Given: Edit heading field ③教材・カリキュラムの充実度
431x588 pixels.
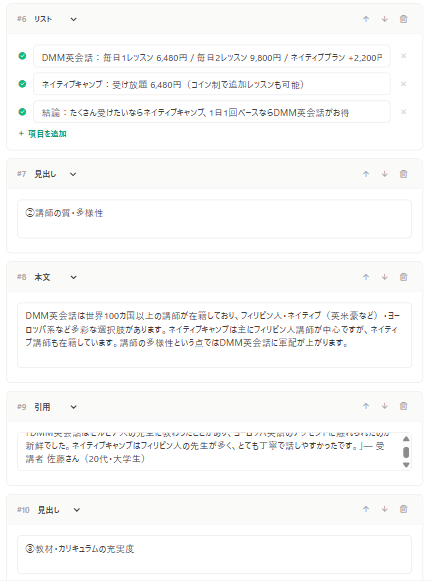Looking at the screenshot, I should (214, 555).
